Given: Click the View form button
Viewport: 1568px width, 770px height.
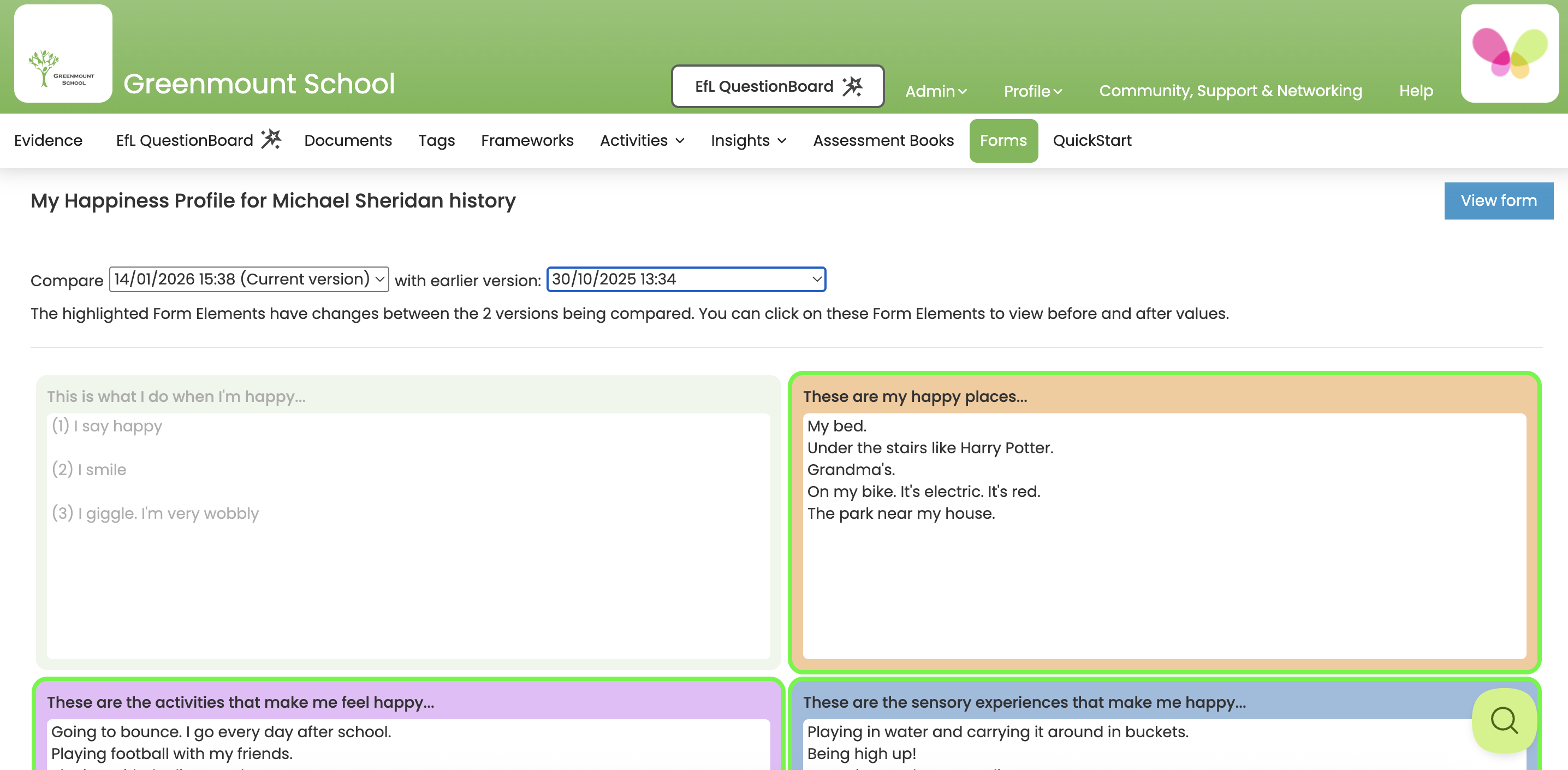Looking at the screenshot, I should click(1498, 200).
